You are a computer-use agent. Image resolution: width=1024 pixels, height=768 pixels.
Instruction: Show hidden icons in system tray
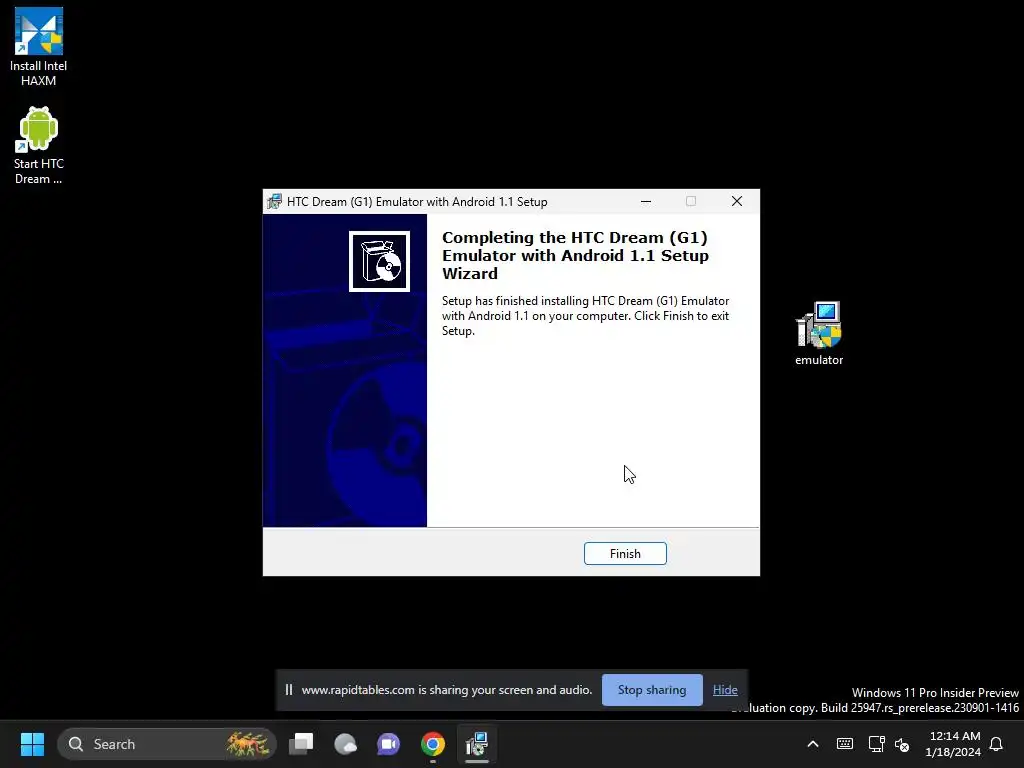click(x=813, y=744)
